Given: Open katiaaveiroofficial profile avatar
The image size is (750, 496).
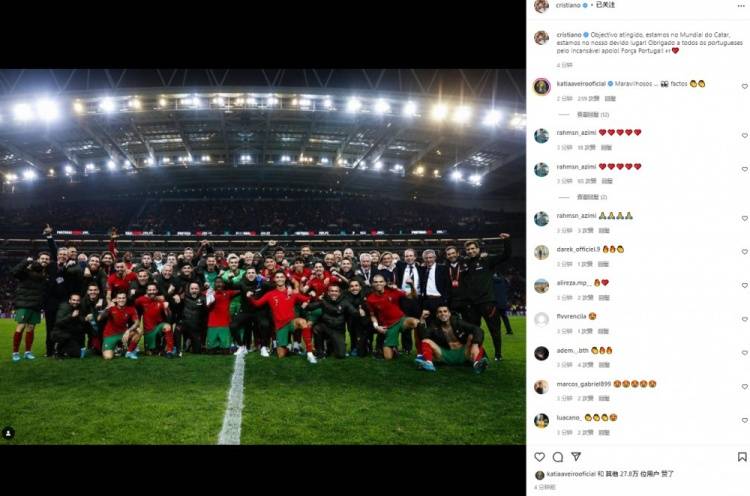Looking at the screenshot, I should click(541, 87).
